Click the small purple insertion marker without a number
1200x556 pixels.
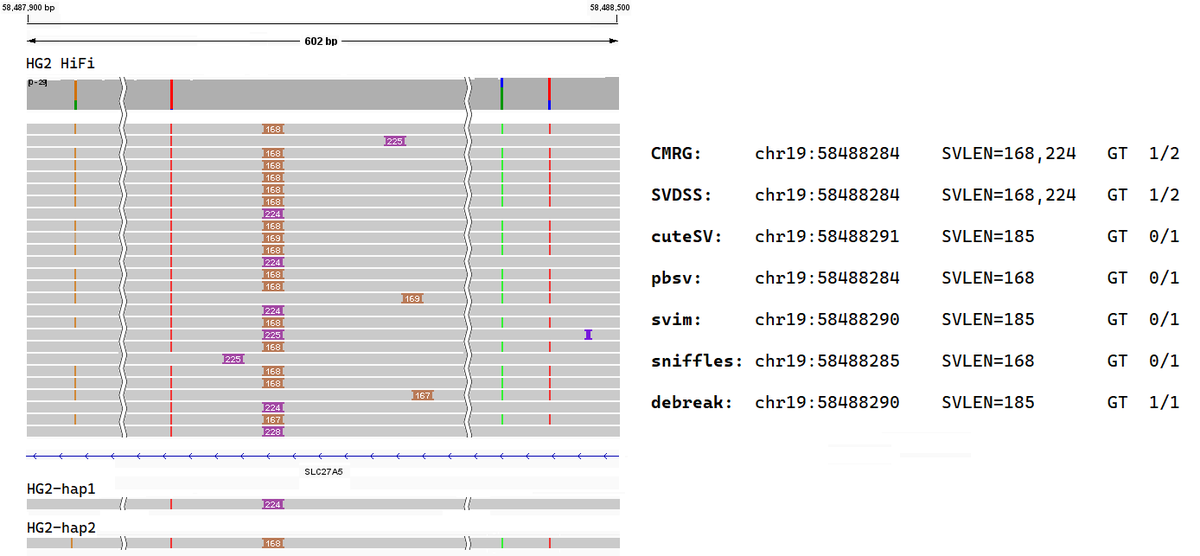[x=588, y=335]
